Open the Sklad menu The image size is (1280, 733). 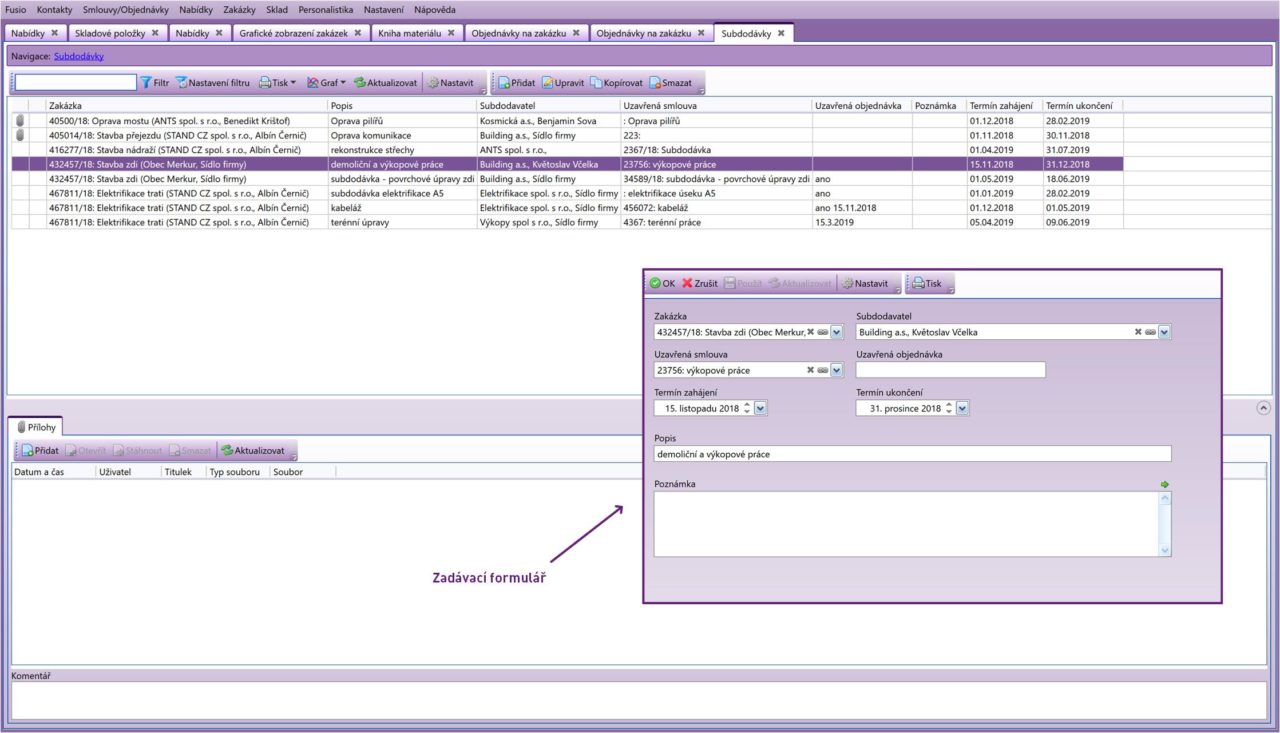click(x=277, y=9)
